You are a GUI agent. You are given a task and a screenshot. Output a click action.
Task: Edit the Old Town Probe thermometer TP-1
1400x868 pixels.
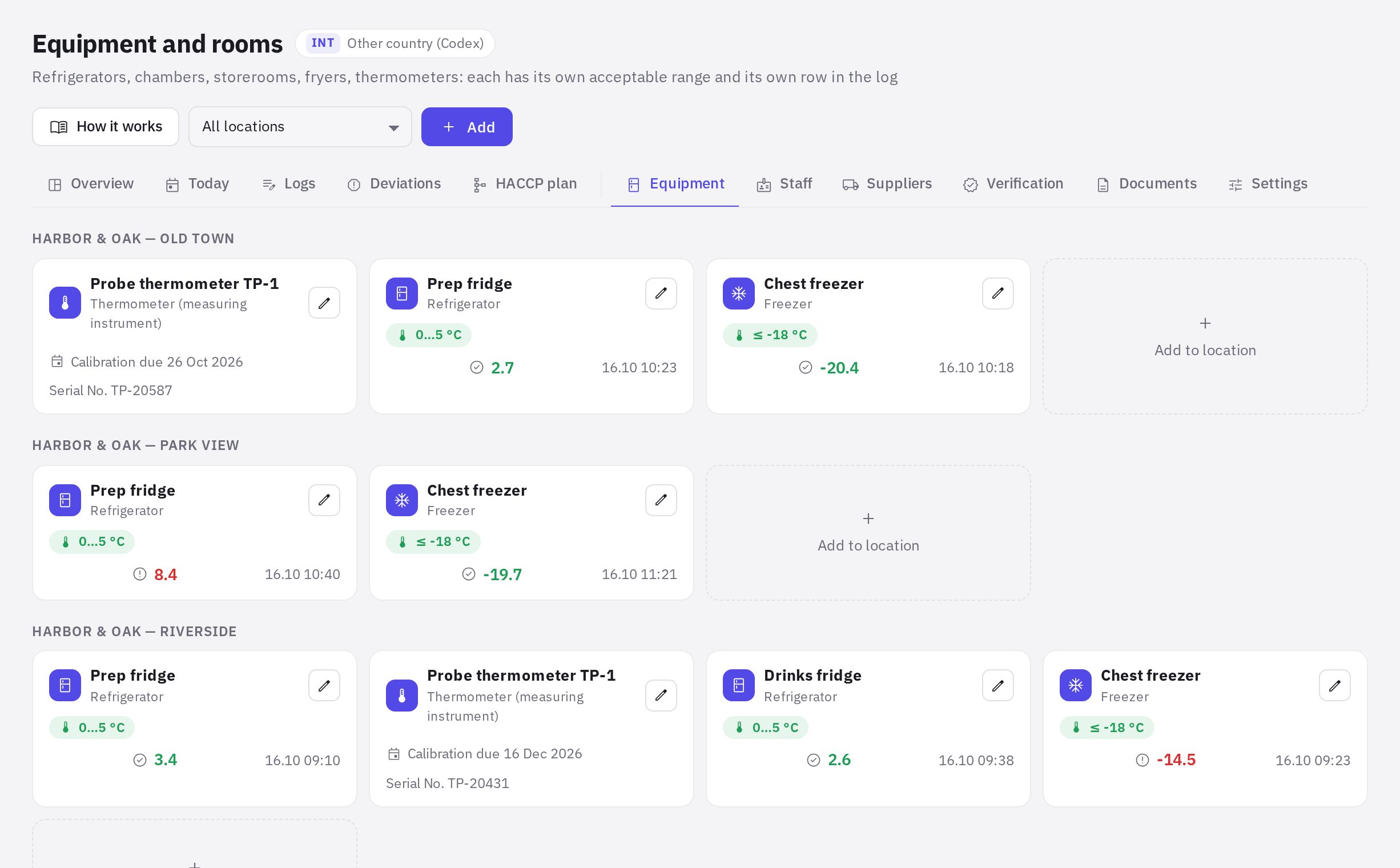pyautogui.click(x=324, y=303)
